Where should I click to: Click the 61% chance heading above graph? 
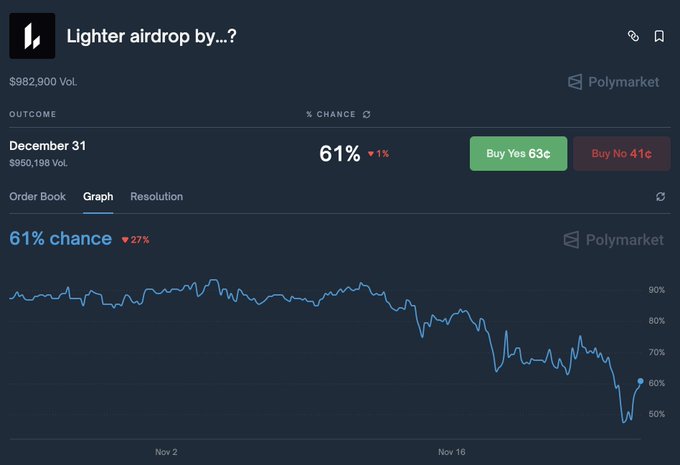[60, 239]
